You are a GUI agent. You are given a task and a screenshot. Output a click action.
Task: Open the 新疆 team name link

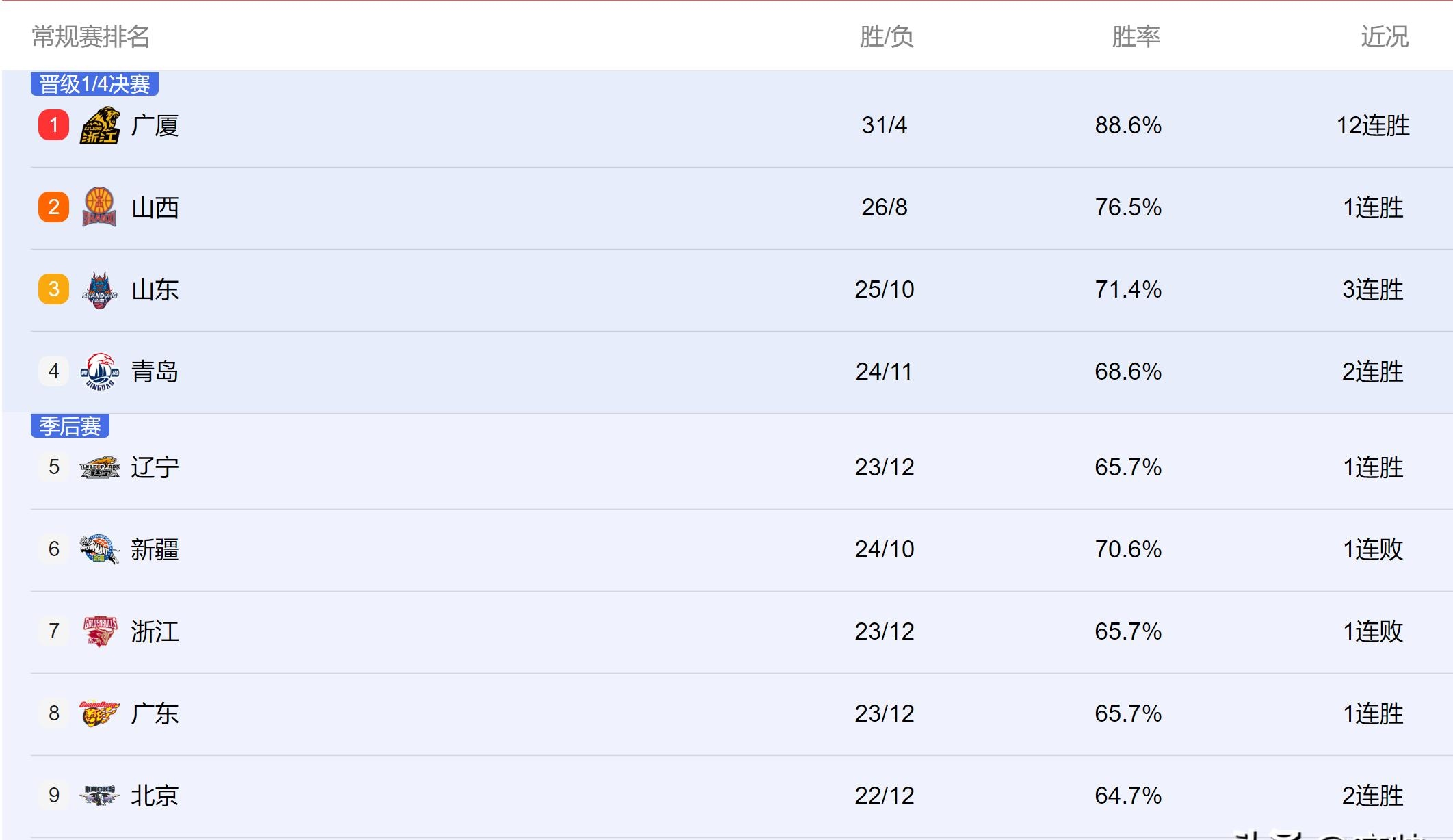[x=155, y=550]
